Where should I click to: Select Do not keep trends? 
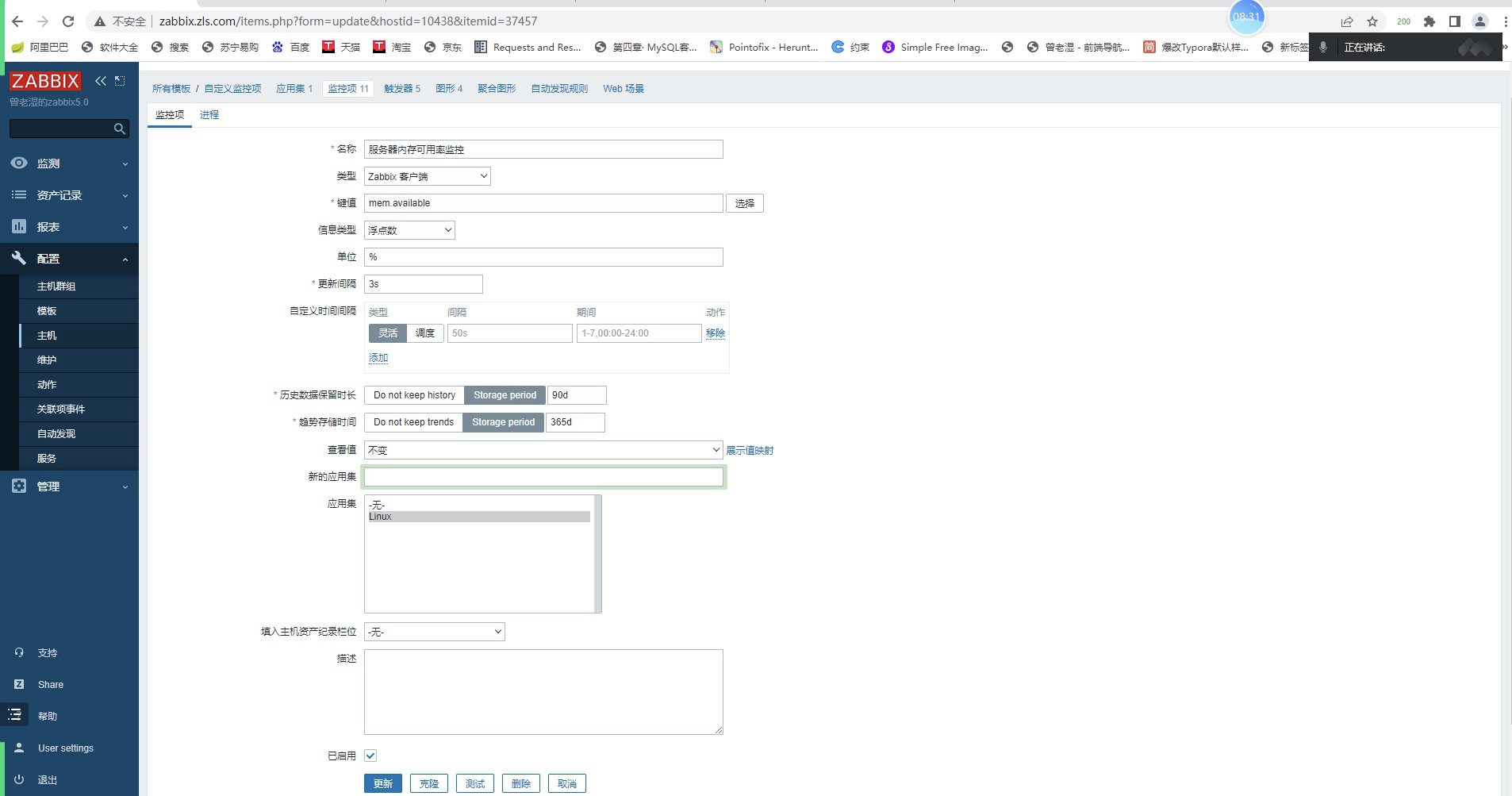click(413, 422)
